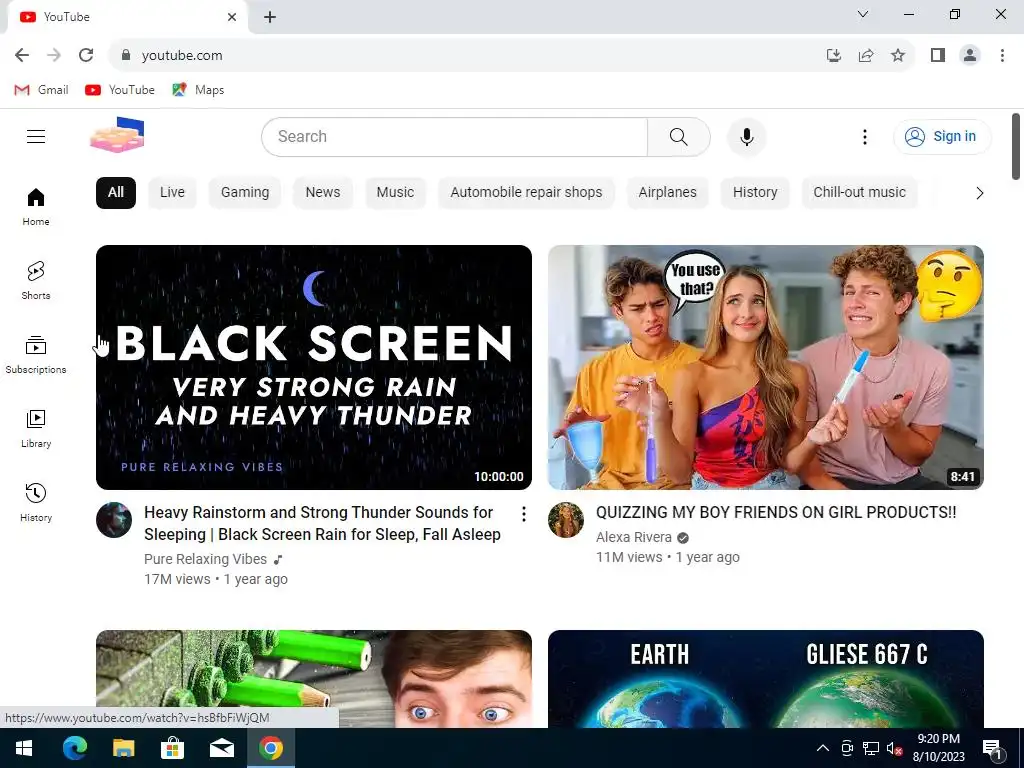Open the clock showing 9:20 PM
1024x768 pixels.
938,748
